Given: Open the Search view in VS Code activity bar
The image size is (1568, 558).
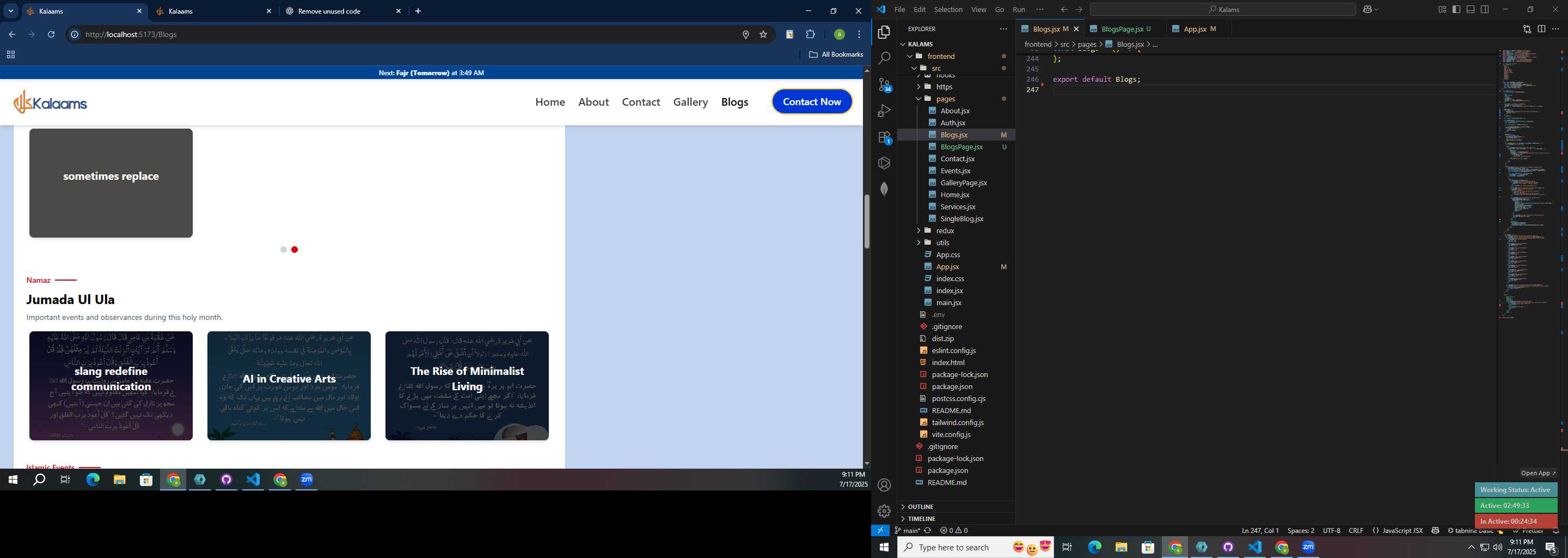Looking at the screenshot, I should tap(884, 58).
